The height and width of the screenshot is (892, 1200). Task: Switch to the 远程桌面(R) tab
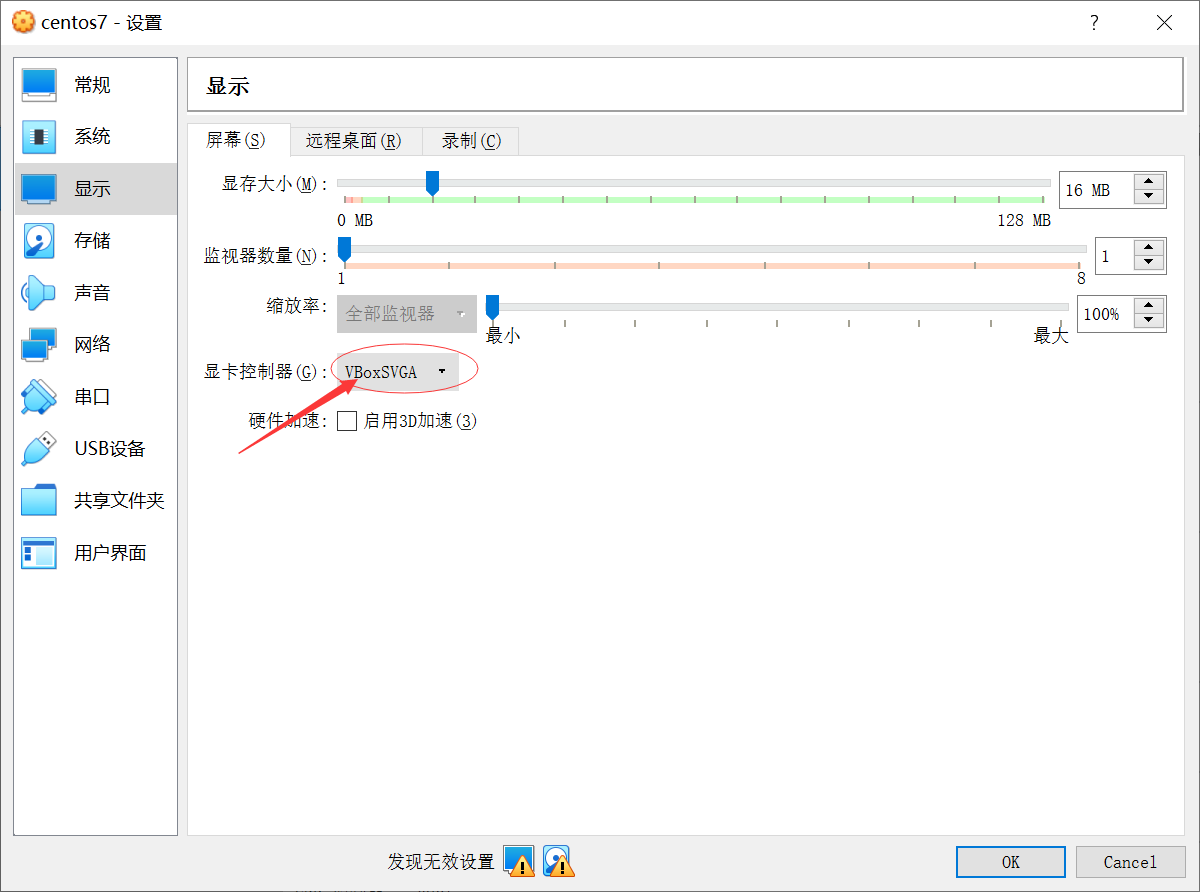coord(354,141)
